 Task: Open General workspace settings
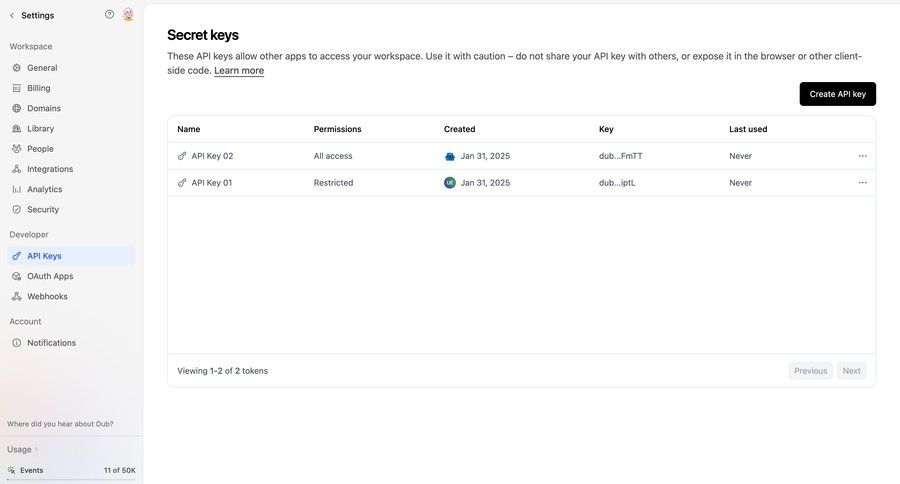point(42,68)
